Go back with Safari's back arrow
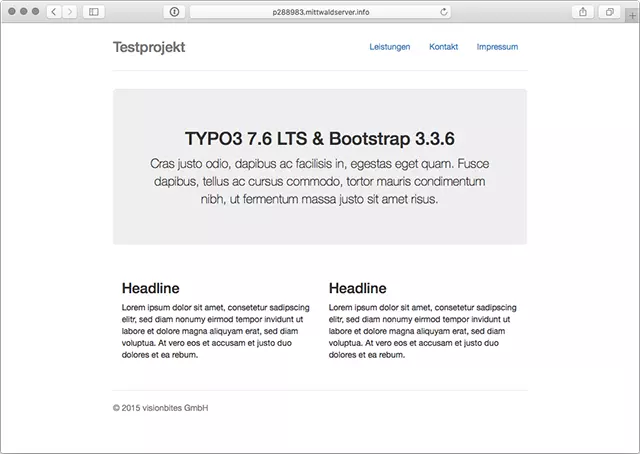 click(54, 12)
